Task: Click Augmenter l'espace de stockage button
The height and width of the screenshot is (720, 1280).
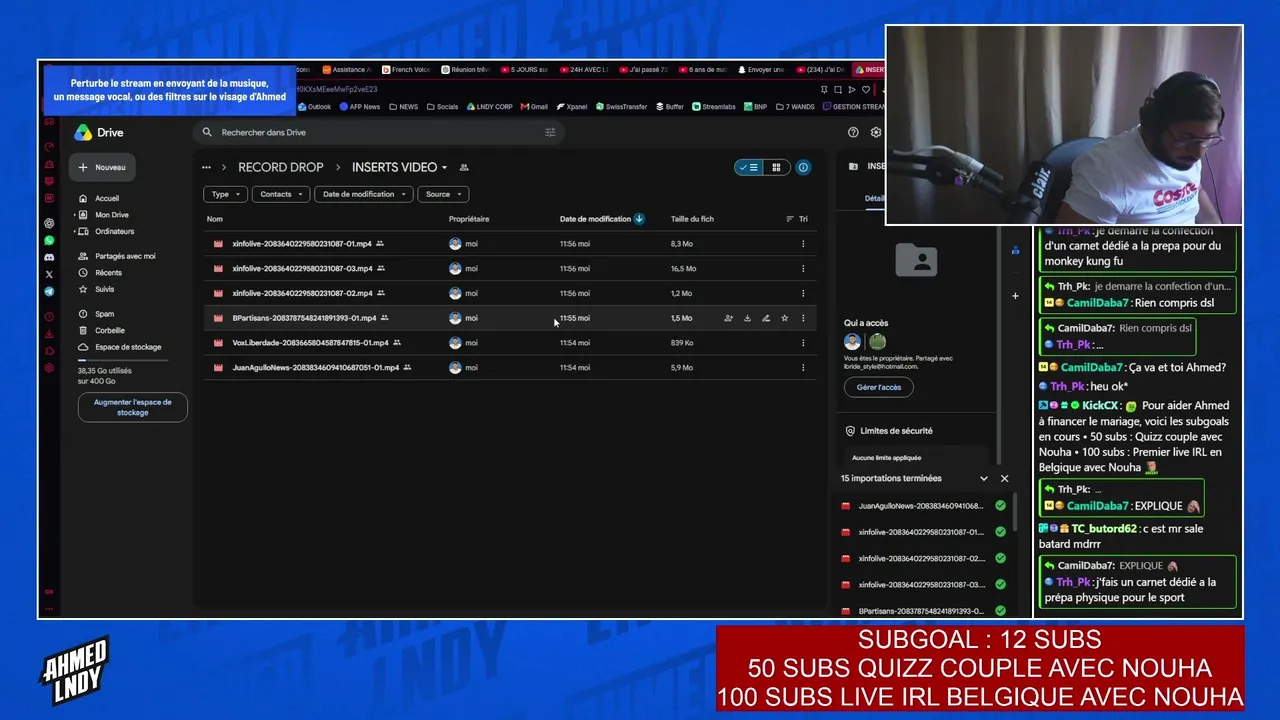Action: 133,407
